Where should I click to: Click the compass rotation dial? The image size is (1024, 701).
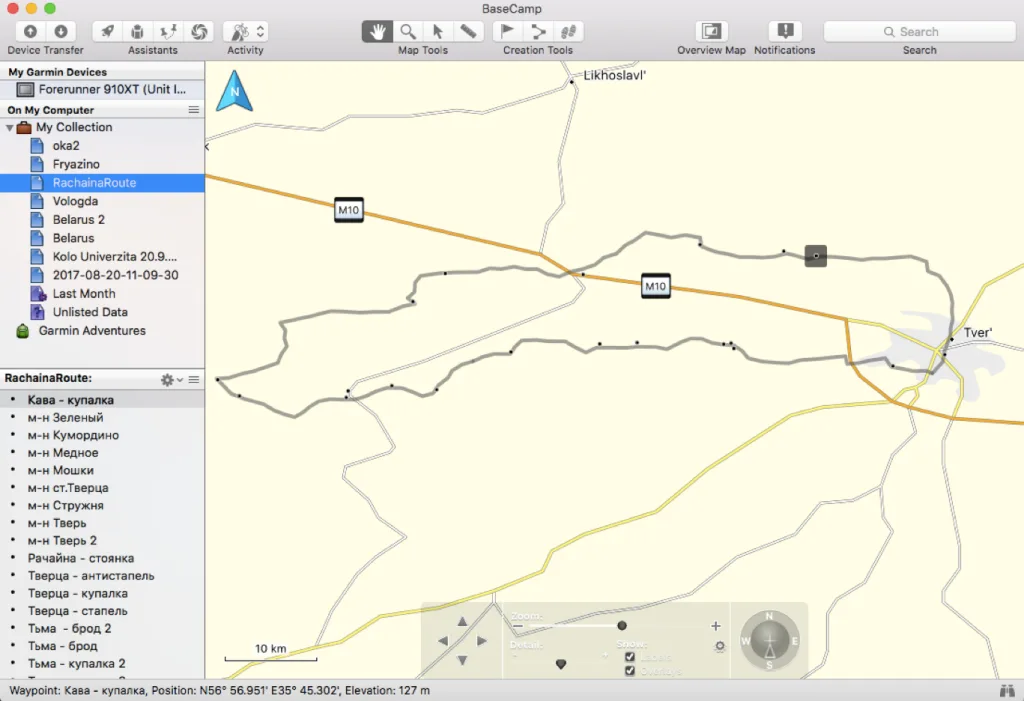[x=769, y=641]
